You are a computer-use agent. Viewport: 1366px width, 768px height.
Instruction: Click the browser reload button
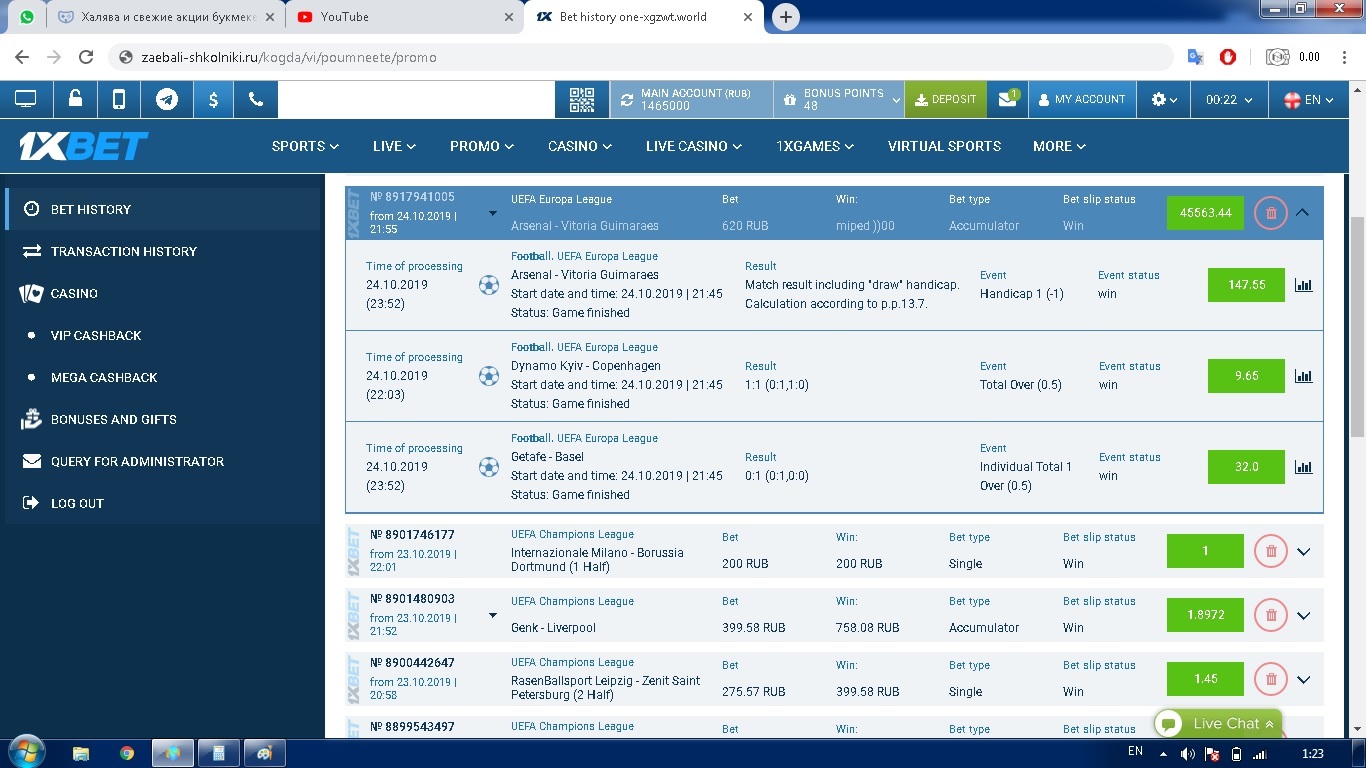[x=87, y=57]
